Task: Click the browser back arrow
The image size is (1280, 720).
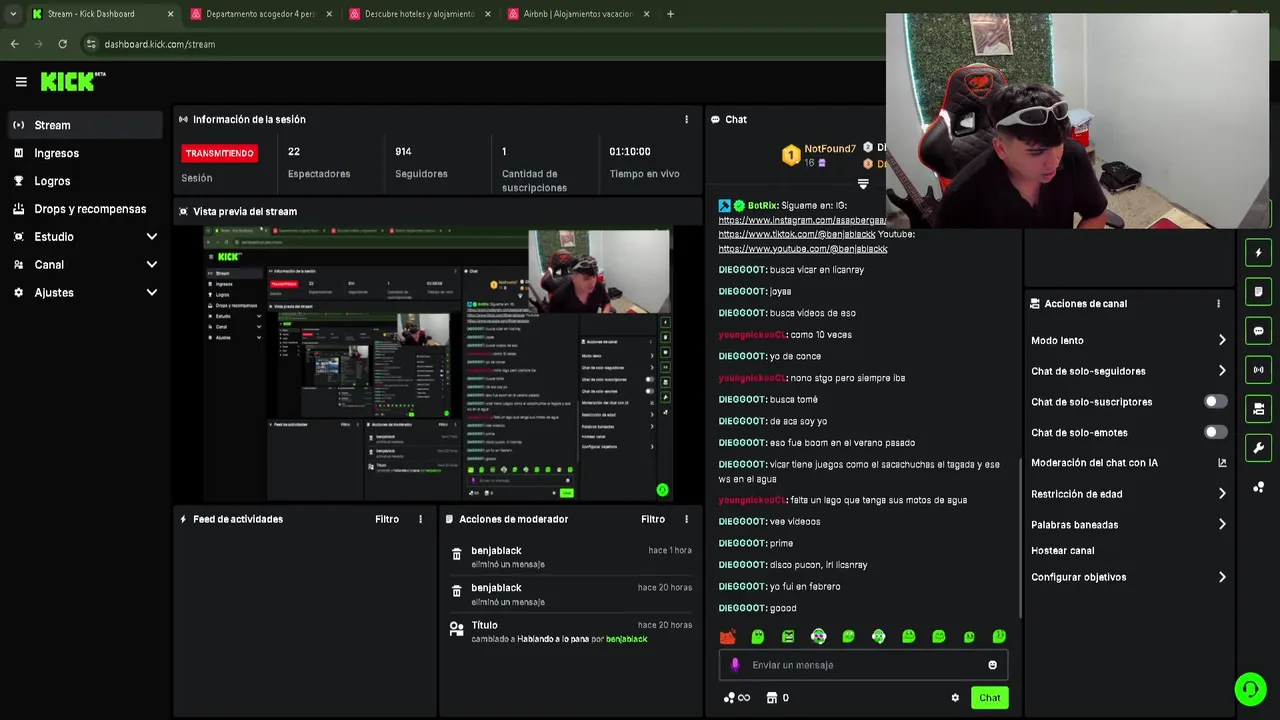Action: click(x=14, y=44)
